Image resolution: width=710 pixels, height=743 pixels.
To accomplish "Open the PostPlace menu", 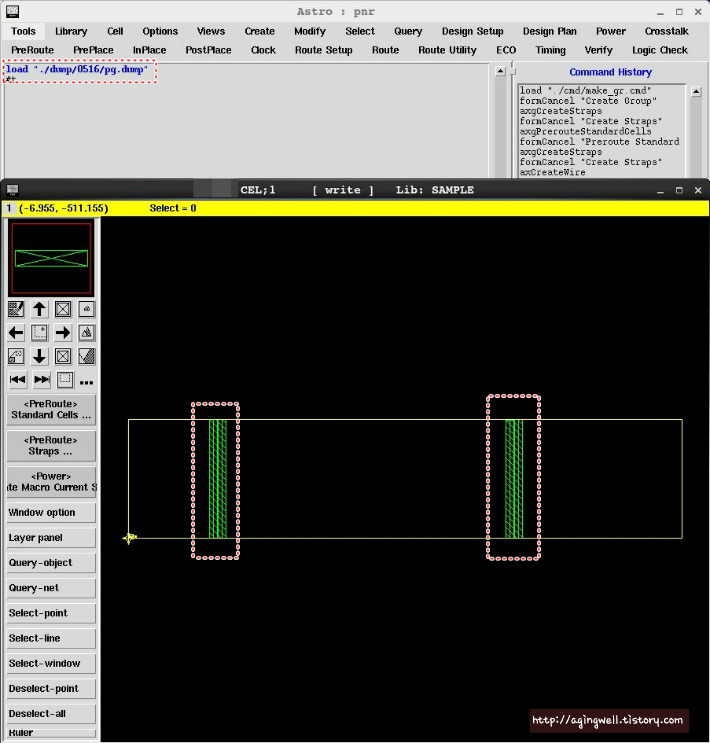I will [x=209, y=50].
